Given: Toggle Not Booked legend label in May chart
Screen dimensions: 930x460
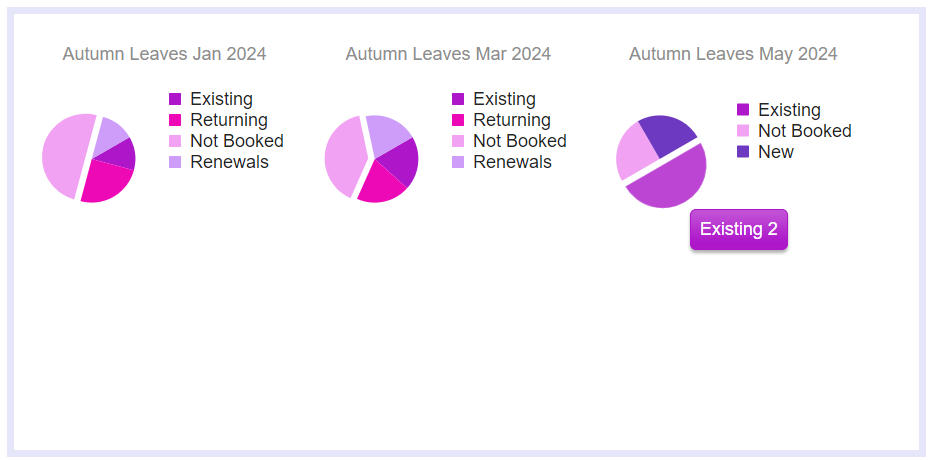Looking at the screenshot, I should 805,131.
